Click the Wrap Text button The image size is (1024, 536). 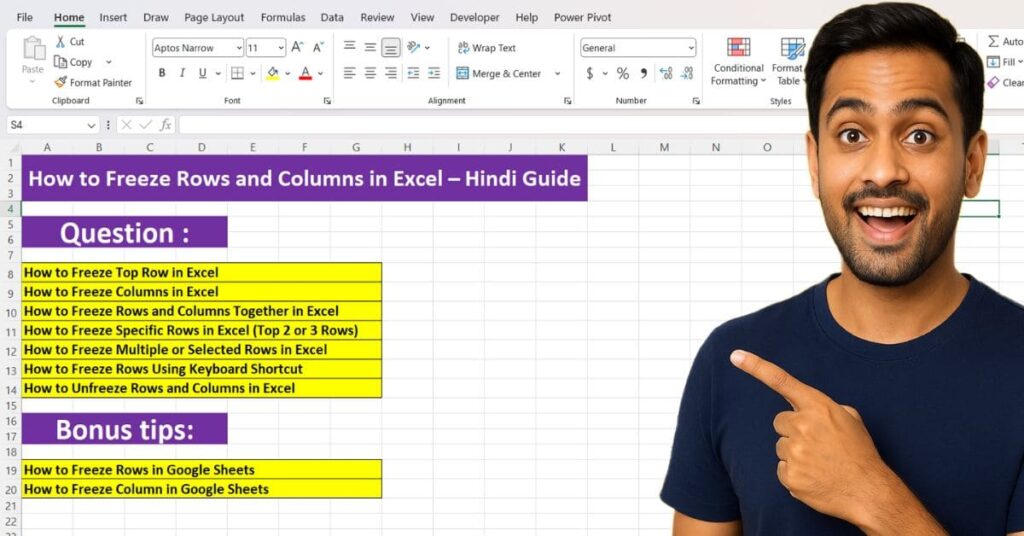pyautogui.click(x=487, y=48)
